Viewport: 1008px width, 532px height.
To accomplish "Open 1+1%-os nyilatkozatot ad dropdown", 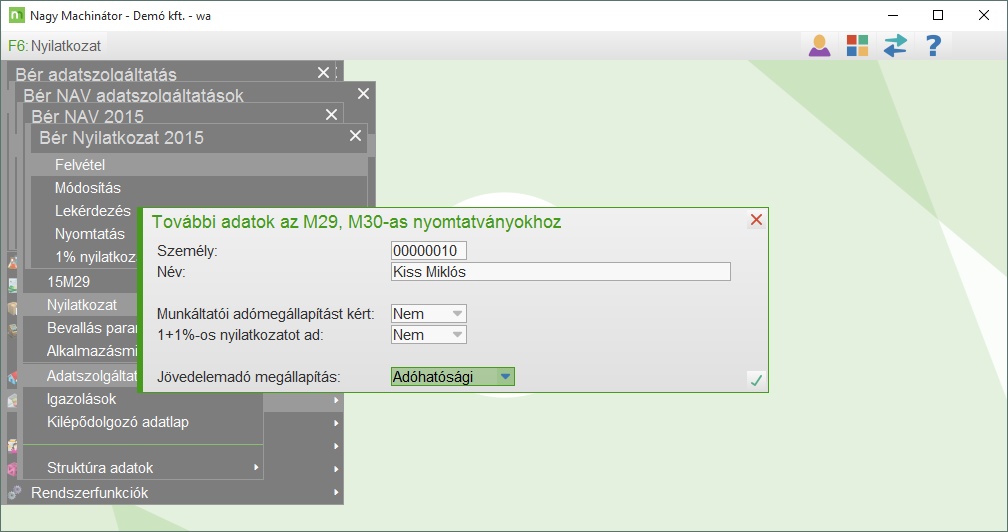I will click(429, 335).
